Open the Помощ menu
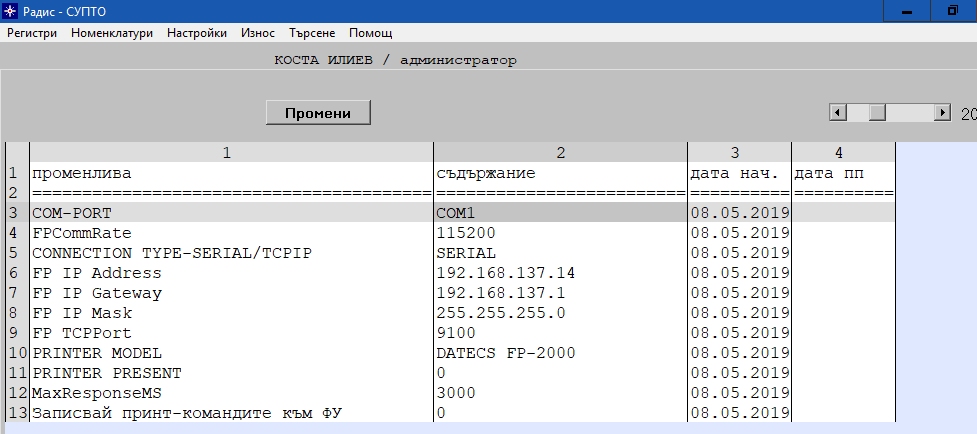Image resolution: width=977 pixels, height=434 pixels. (x=370, y=33)
